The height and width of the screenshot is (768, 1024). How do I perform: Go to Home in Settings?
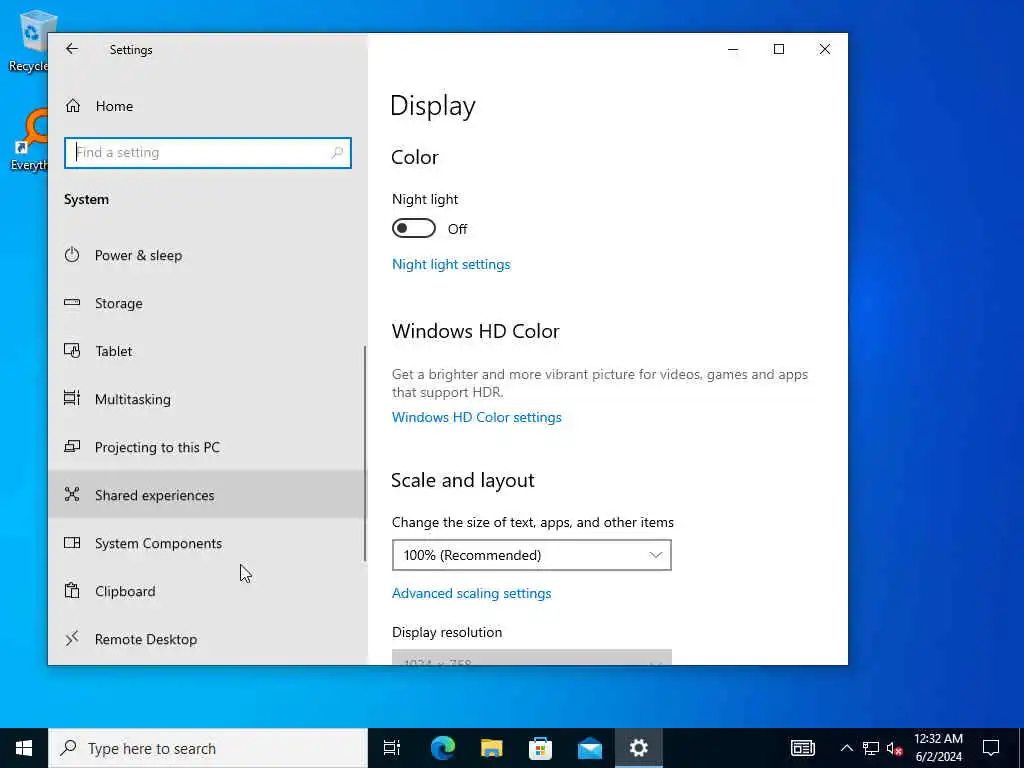(114, 106)
